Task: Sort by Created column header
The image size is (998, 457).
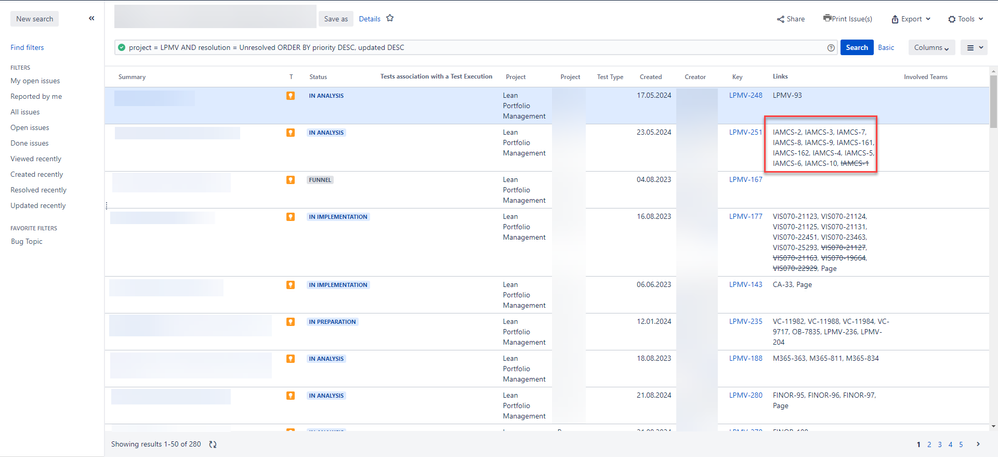Action: pos(650,77)
